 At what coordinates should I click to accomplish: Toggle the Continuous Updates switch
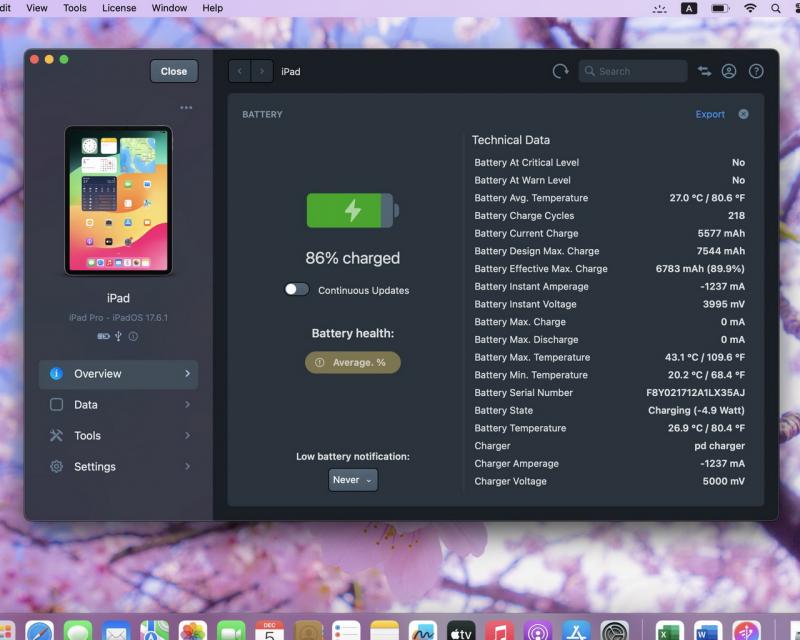coord(297,289)
